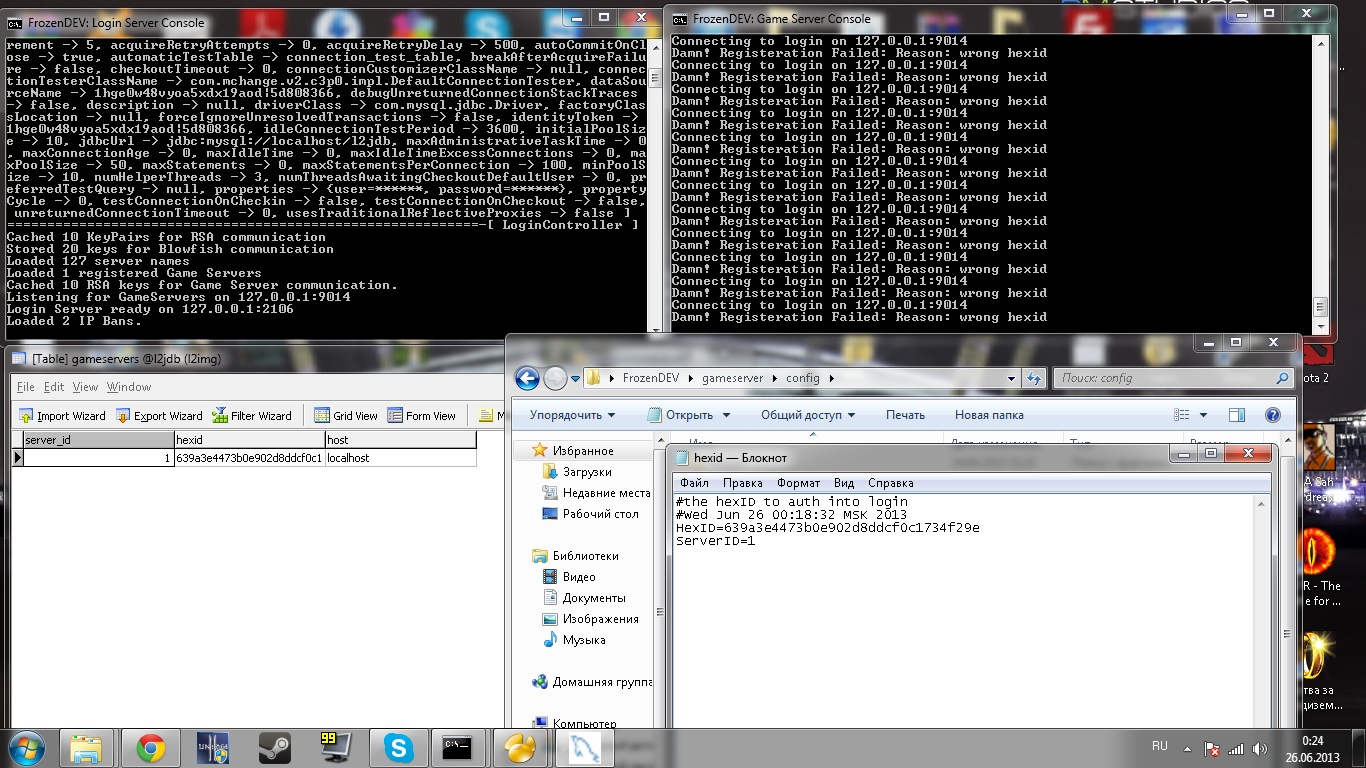
Task: Open the Filter Wizard in Navicat
Action: [251, 416]
